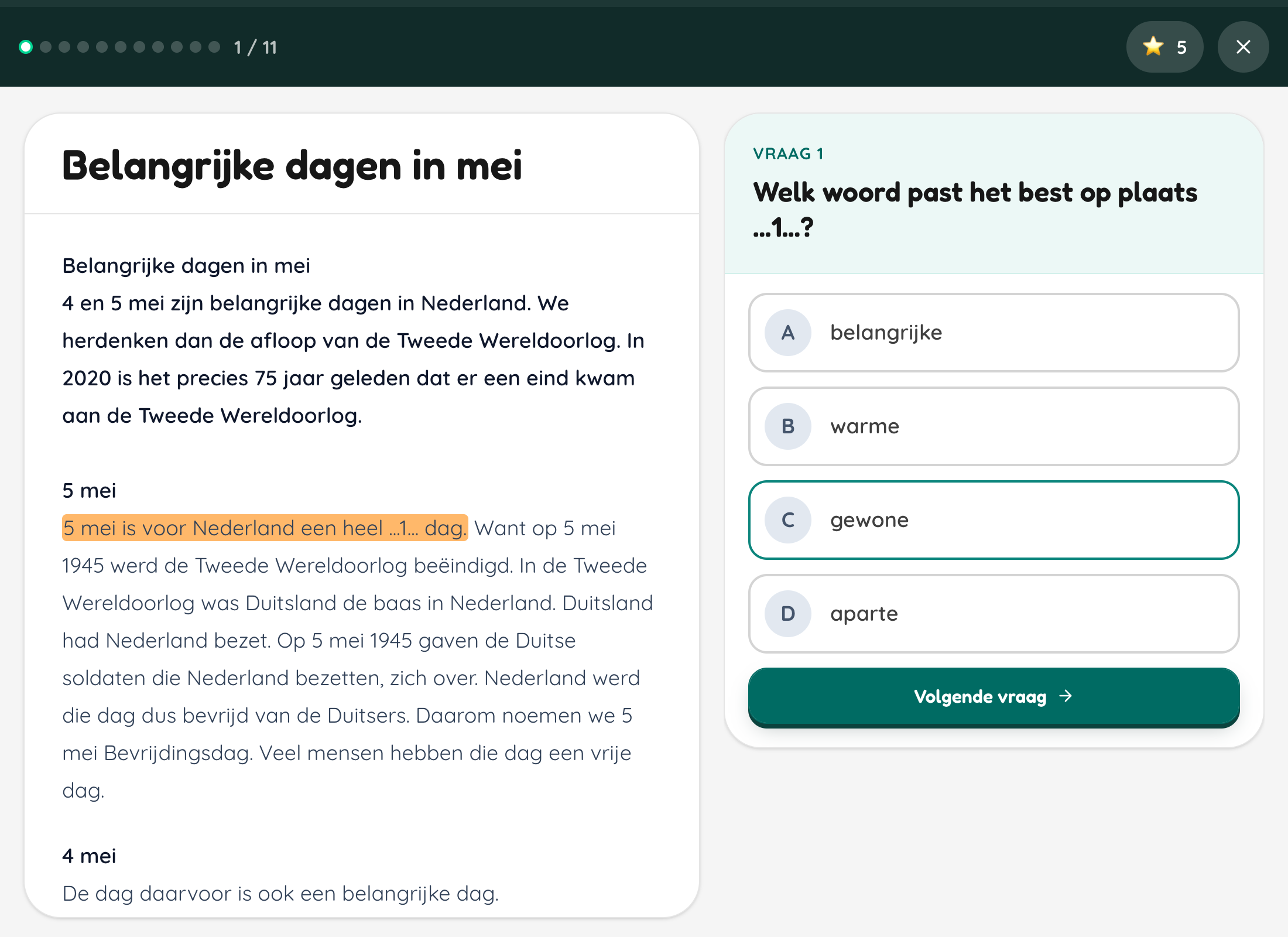Click the sentence De dag daarvoor is ook
Image resolution: width=1288 pixels, height=937 pixels.
(280, 894)
